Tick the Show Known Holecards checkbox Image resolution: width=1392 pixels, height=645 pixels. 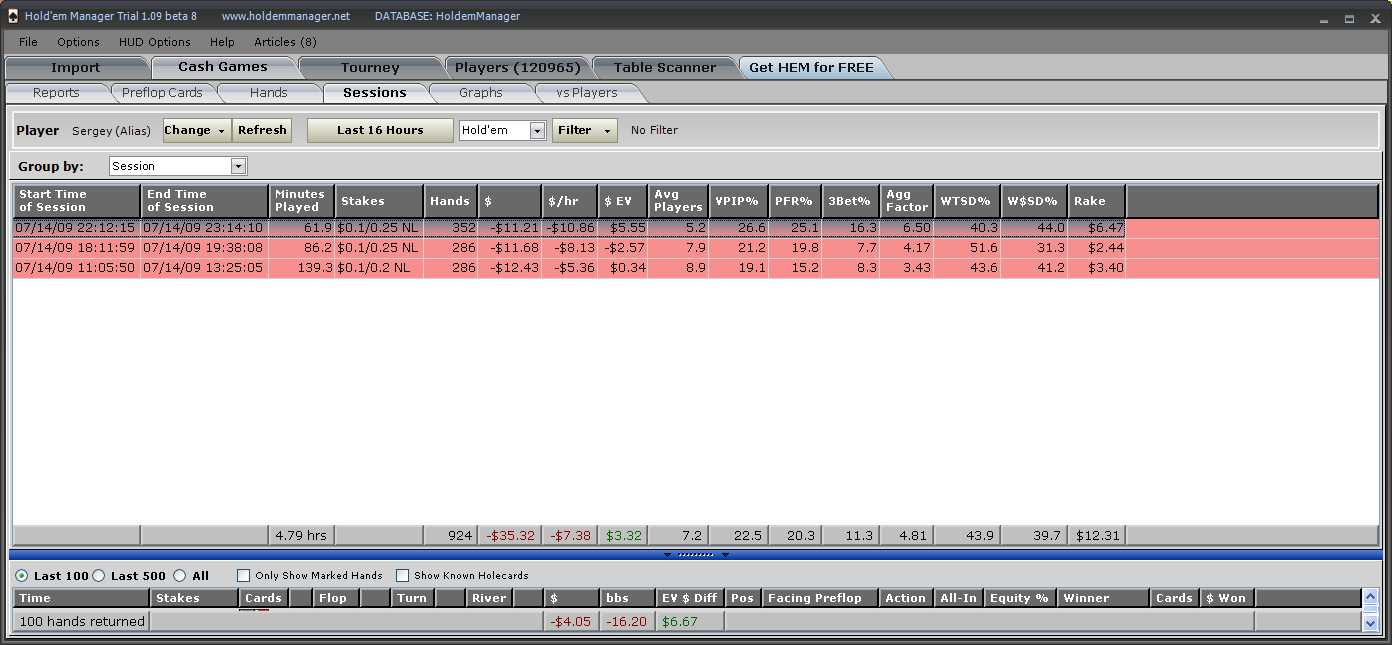pyautogui.click(x=403, y=576)
